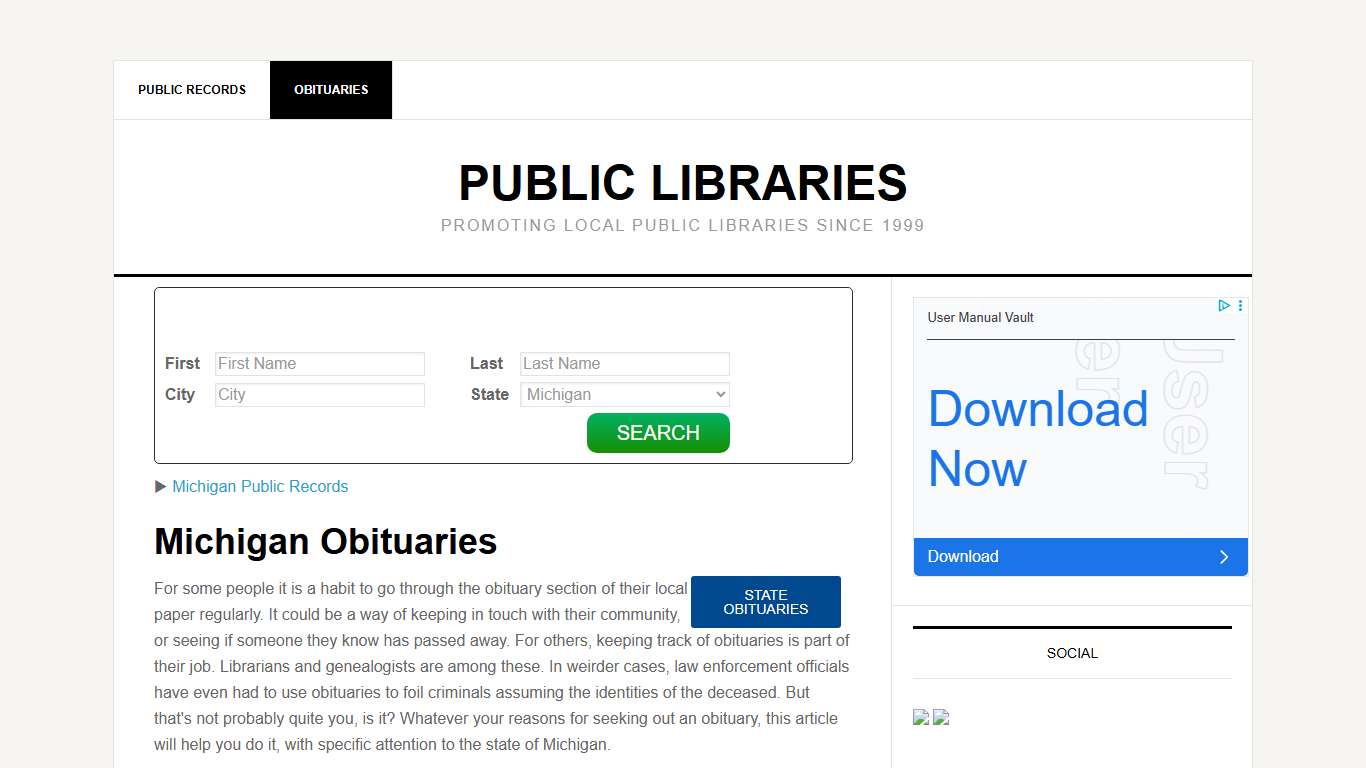Switch to the Obituaries tab
This screenshot has width=1366, height=768.
point(331,90)
